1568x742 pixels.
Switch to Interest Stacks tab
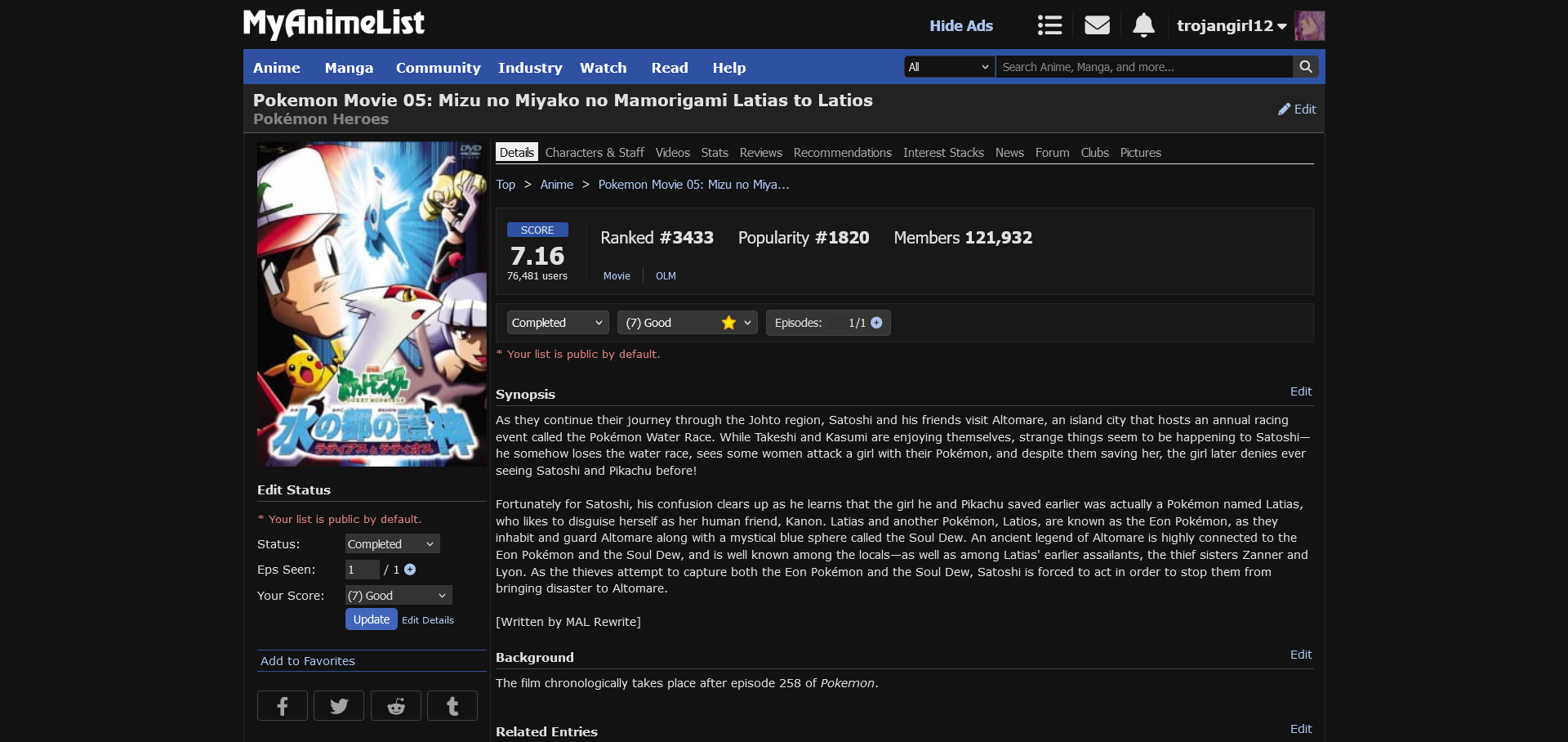[943, 153]
